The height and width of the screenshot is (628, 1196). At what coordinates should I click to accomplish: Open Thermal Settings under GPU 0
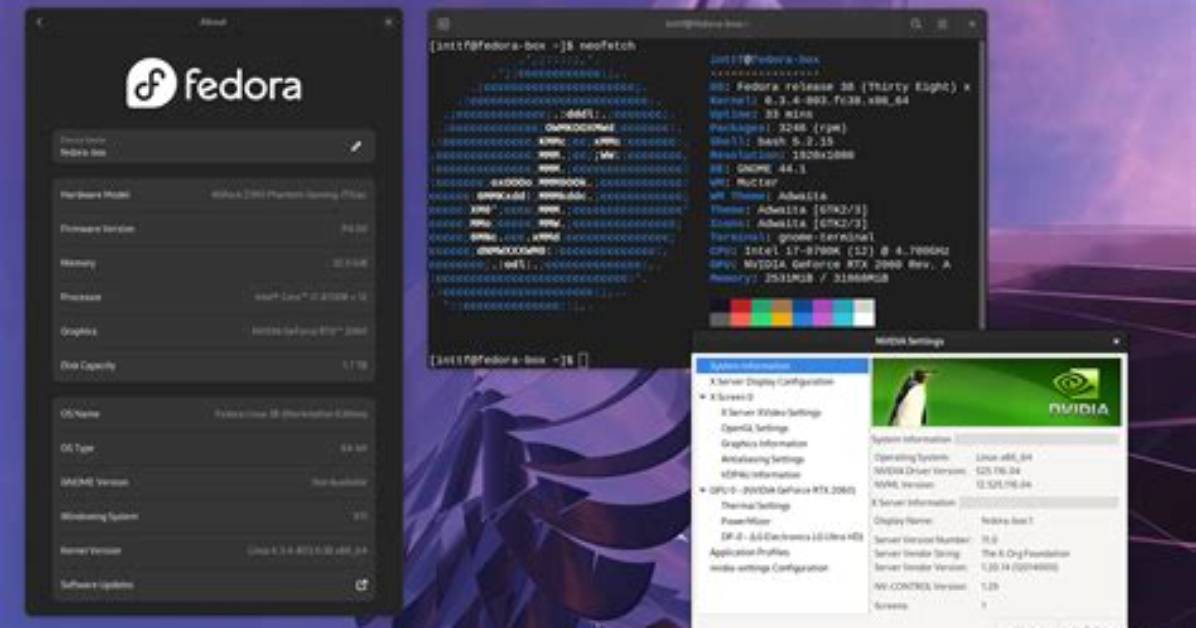point(755,505)
